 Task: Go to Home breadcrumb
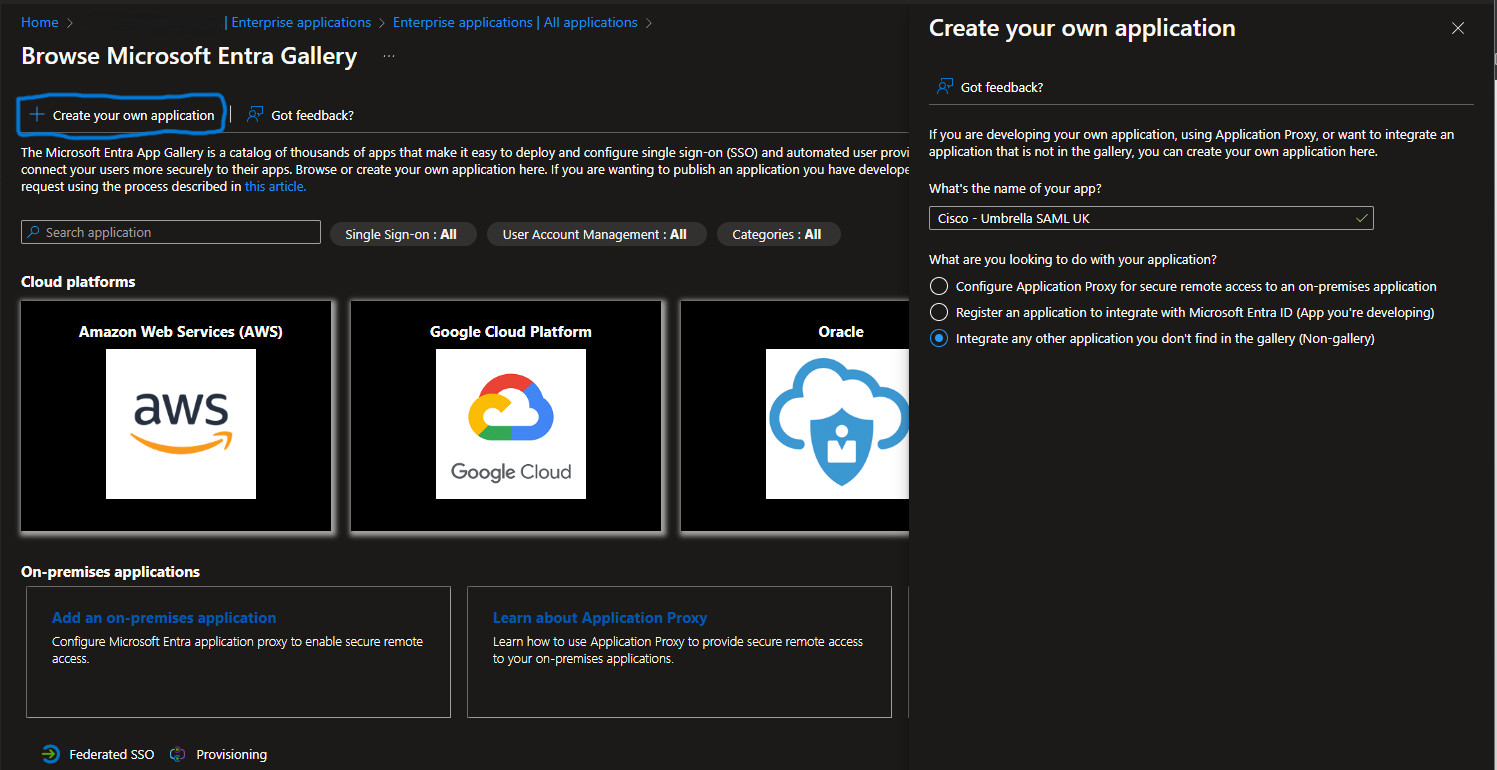coord(40,22)
